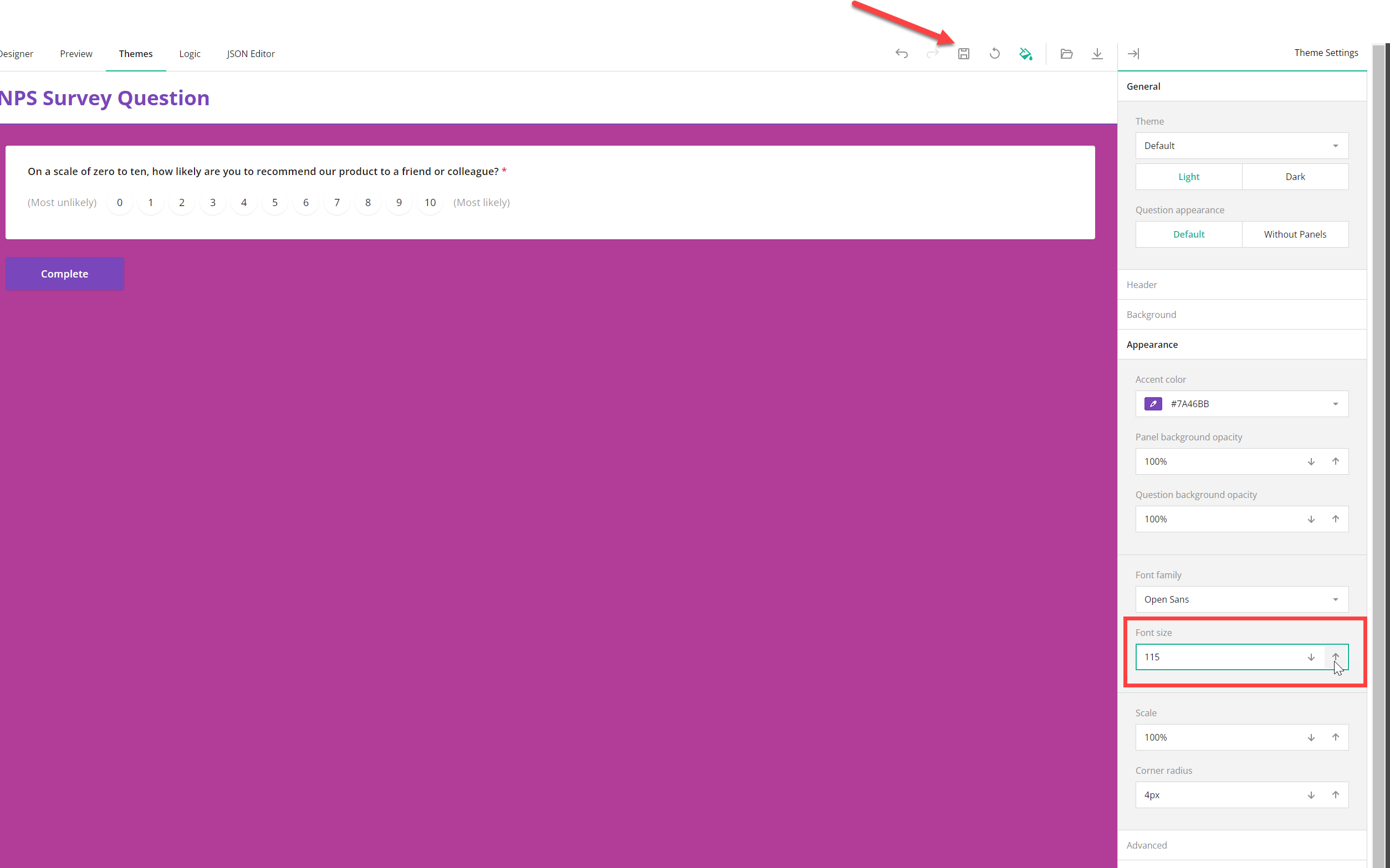This screenshot has height=868, width=1390.
Task: Export the theme with the download icon
Action: point(1097,53)
